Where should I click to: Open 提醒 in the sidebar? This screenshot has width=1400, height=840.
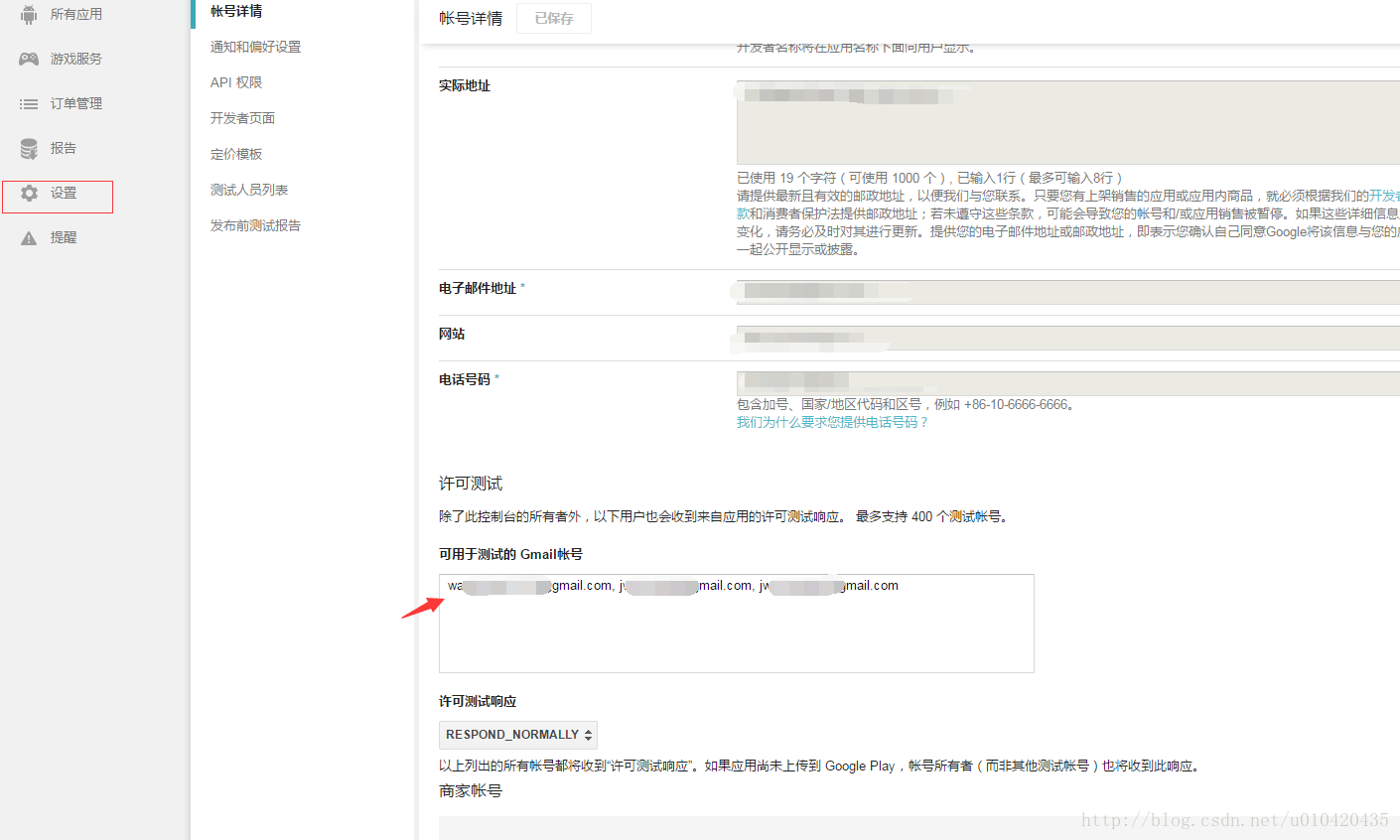point(64,237)
